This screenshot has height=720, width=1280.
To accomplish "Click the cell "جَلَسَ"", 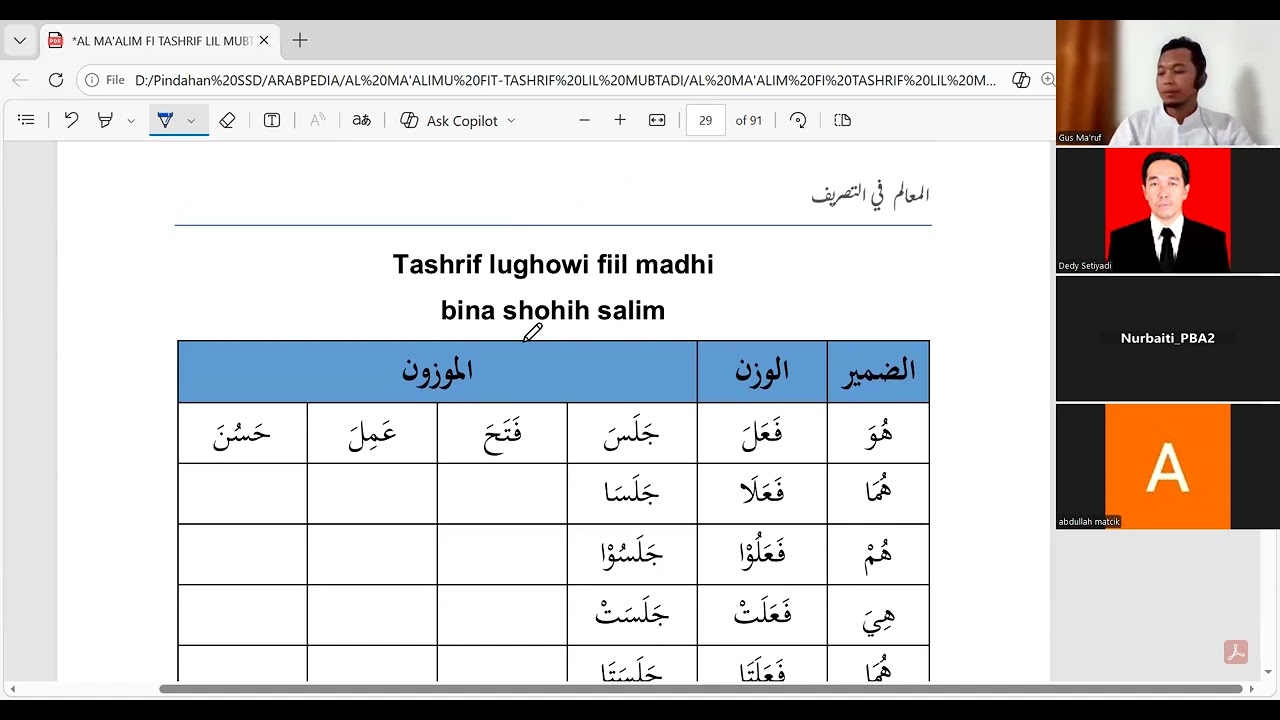I will coord(632,433).
